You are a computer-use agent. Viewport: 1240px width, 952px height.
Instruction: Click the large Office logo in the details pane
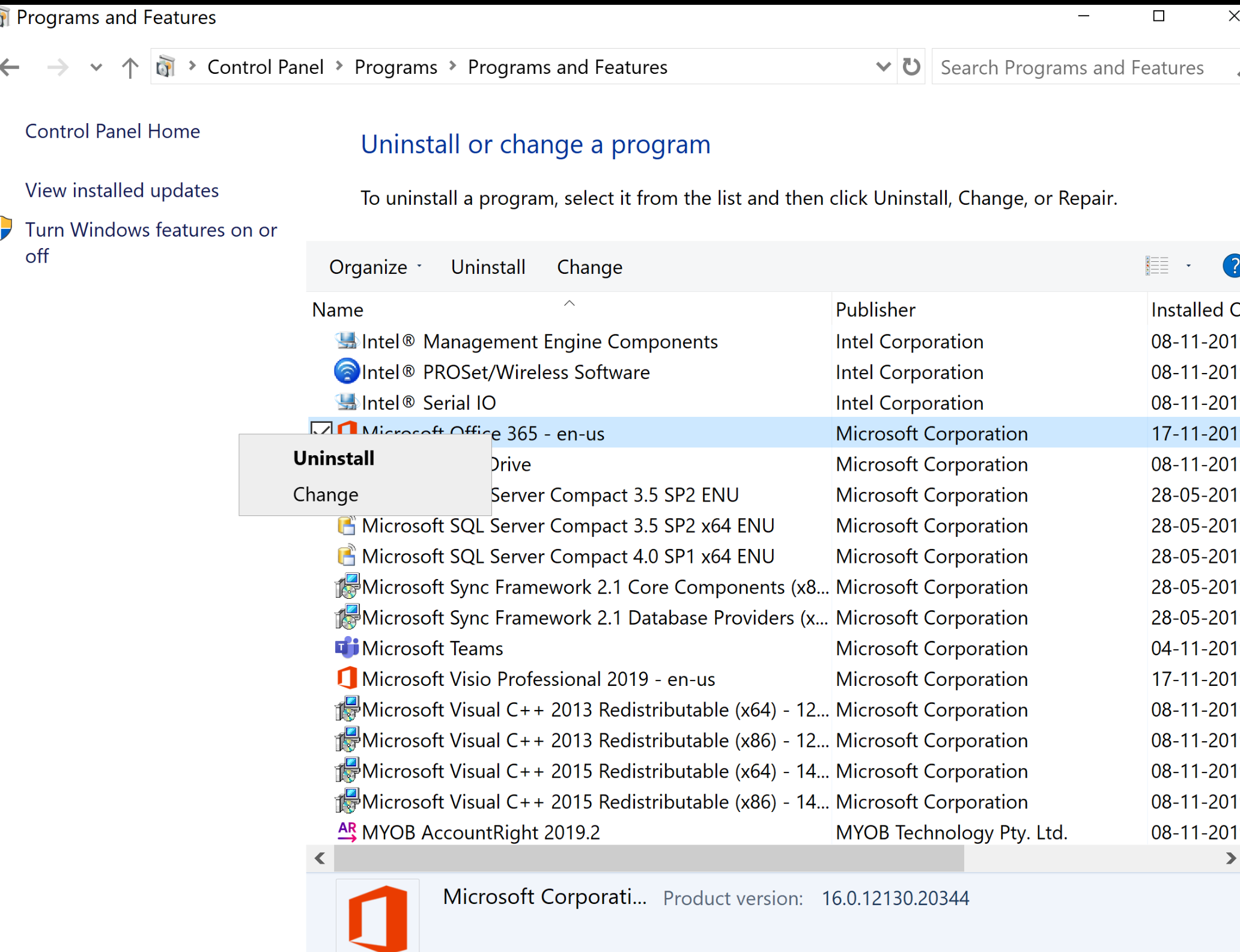(377, 918)
